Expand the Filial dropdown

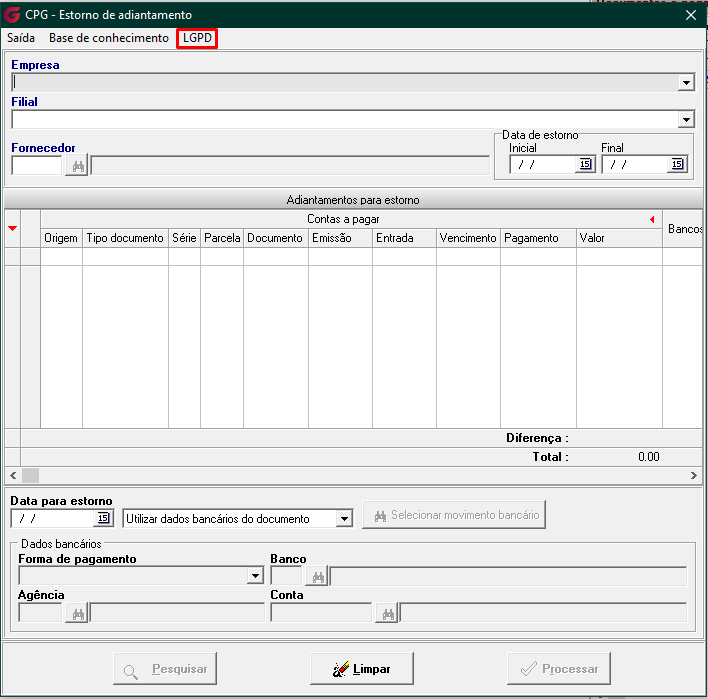click(686, 120)
